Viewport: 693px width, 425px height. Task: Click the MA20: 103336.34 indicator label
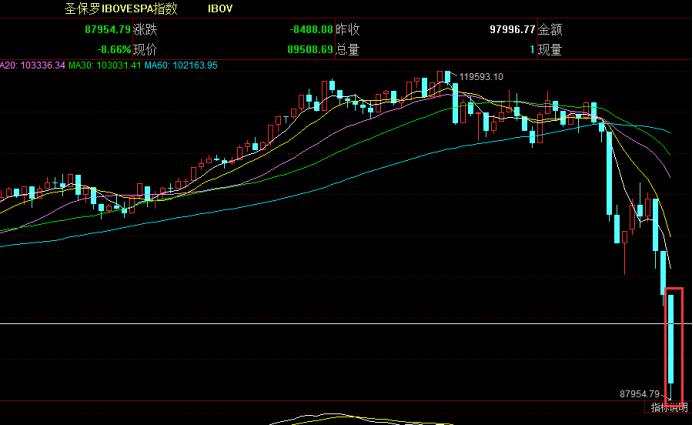pos(32,65)
